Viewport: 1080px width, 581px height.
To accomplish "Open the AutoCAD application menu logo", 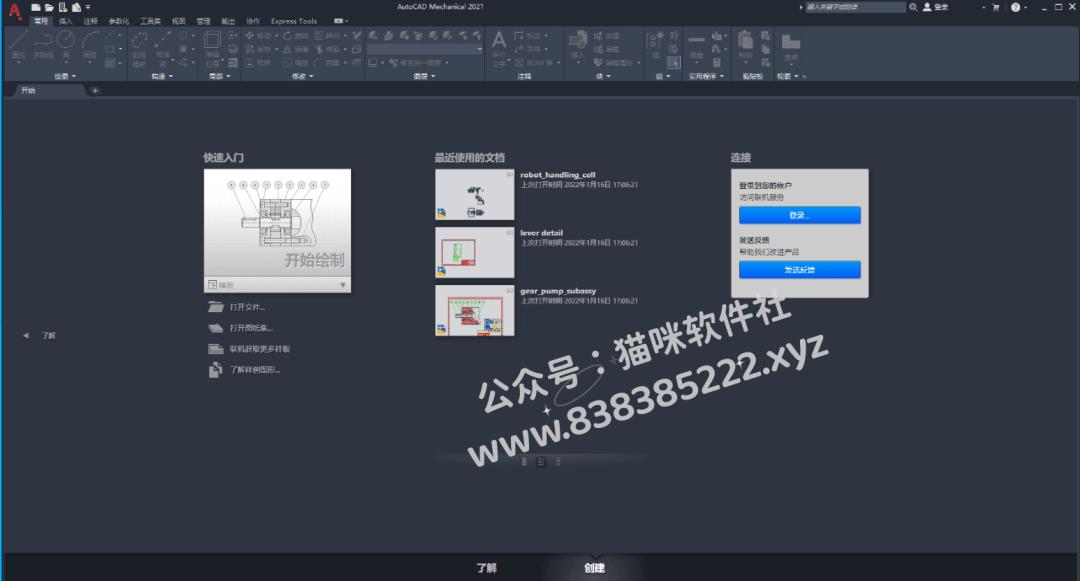I will (x=14, y=10).
